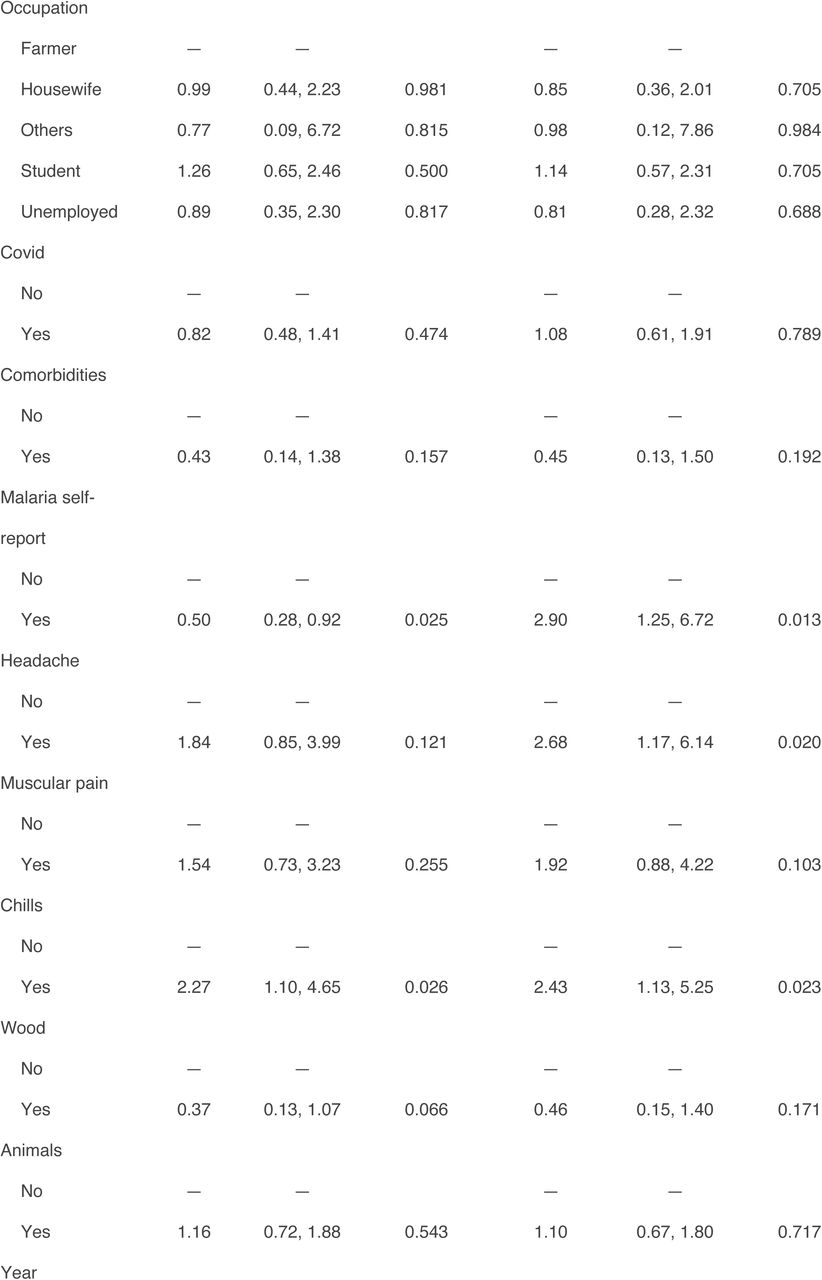
Task: Click the Animals heading
Action: 31,1150
